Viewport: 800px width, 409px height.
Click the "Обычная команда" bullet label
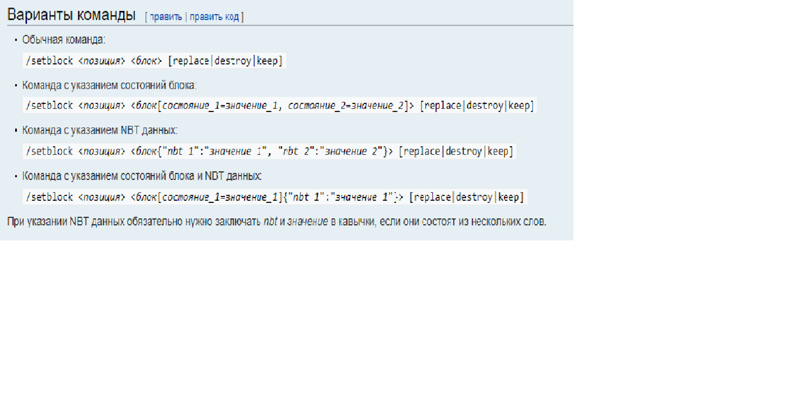(x=63, y=40)
